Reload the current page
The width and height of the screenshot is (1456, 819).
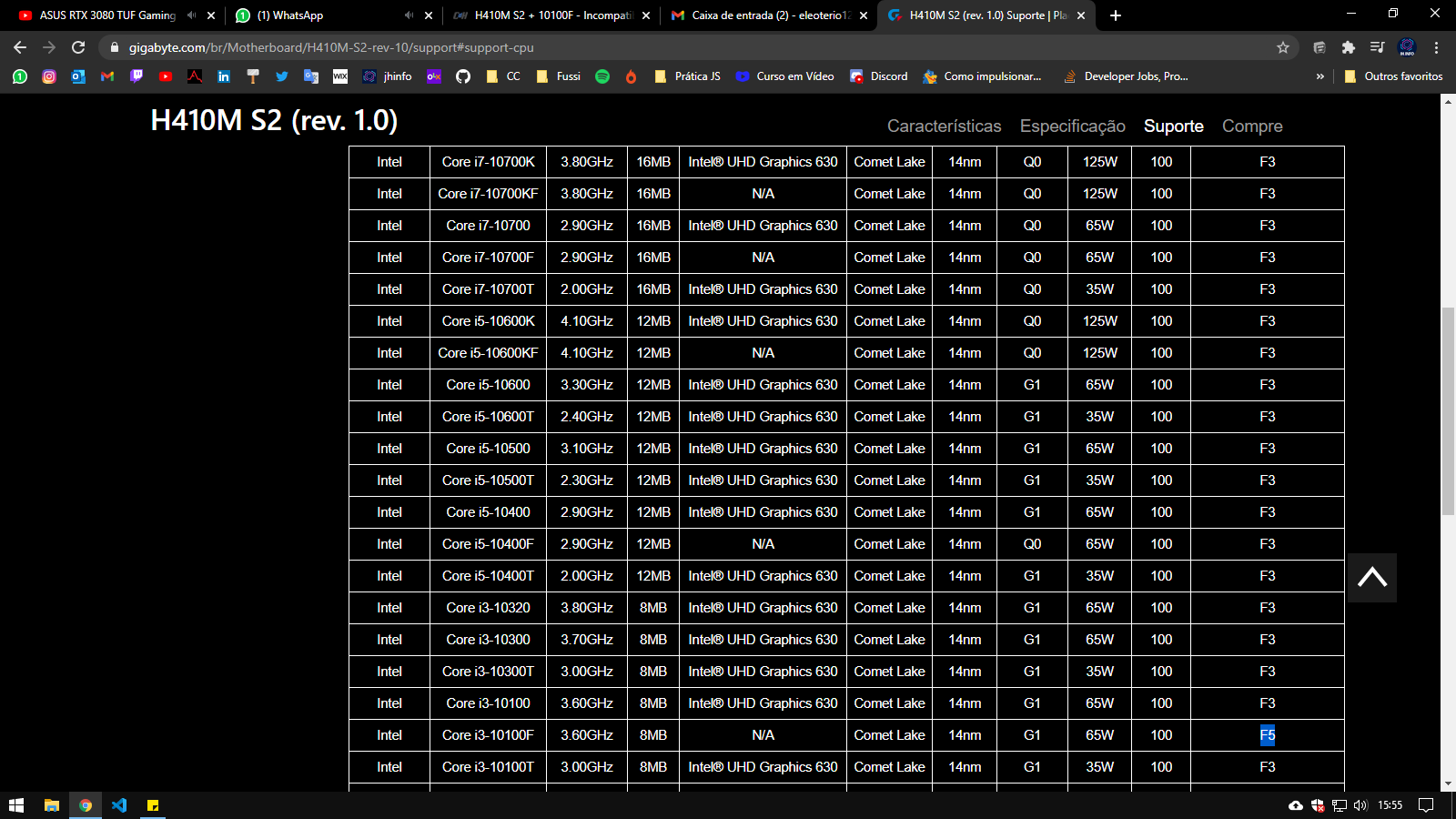pyautogui.click(x=78, y=47)
